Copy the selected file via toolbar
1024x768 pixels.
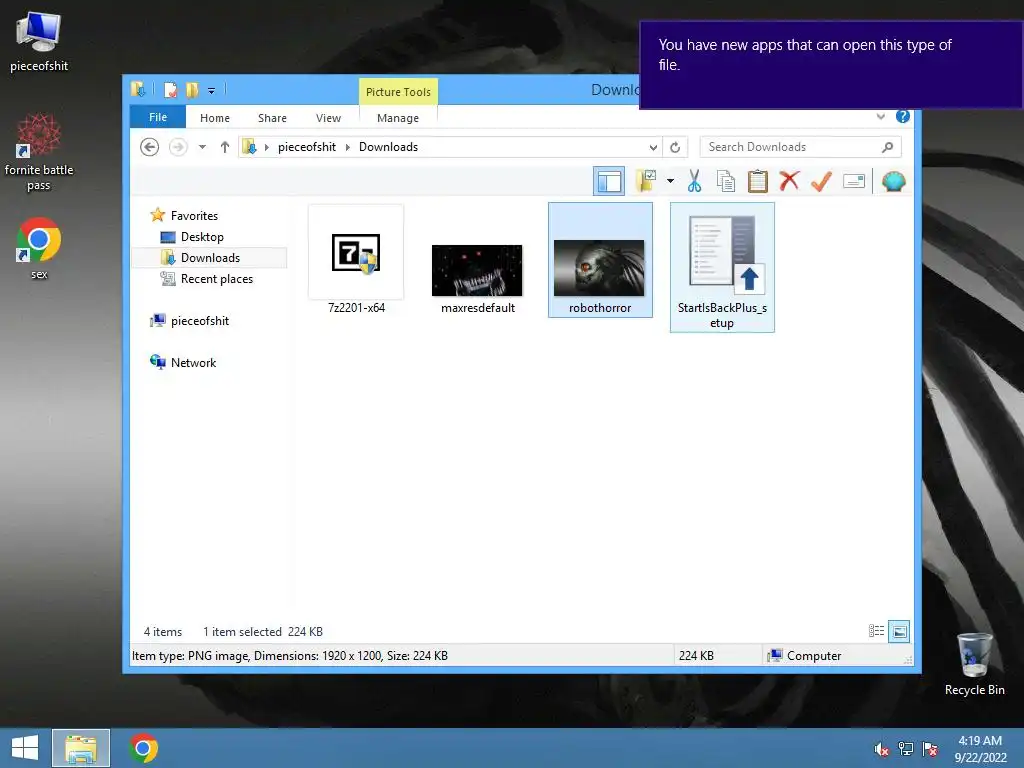[726, 181]
